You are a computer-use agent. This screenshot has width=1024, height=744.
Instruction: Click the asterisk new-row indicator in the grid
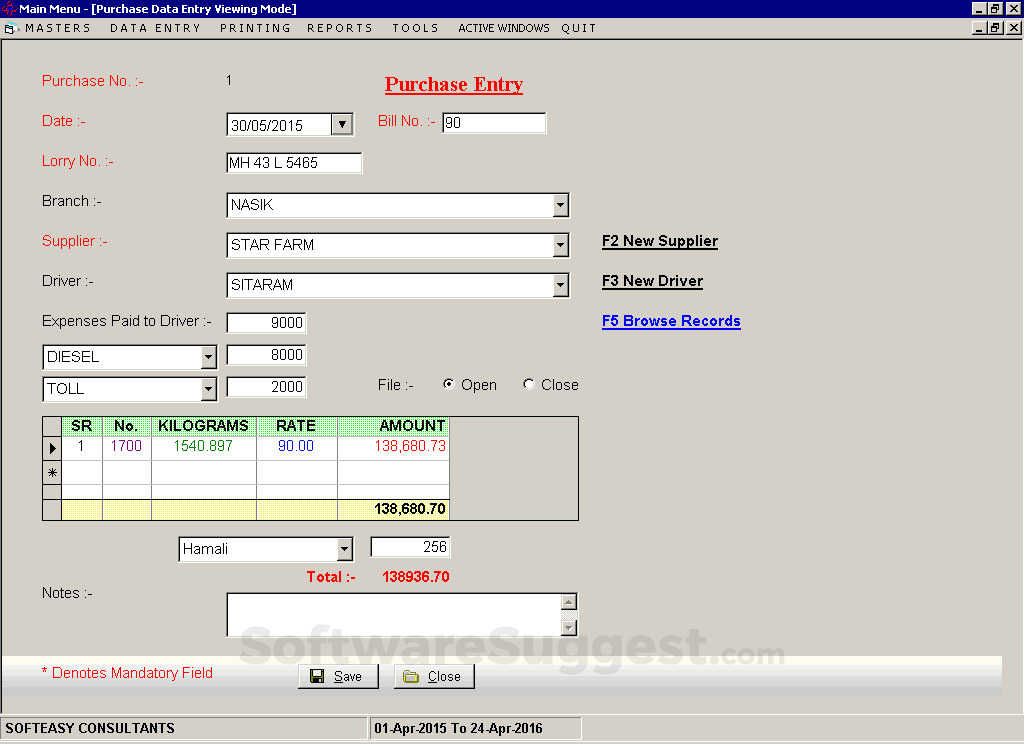point(51,471)
